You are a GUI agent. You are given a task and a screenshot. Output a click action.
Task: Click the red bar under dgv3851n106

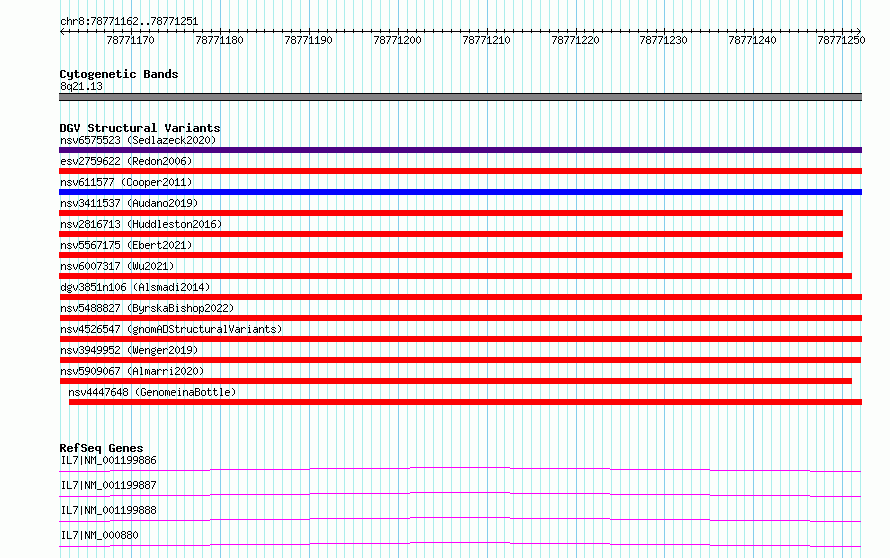(460, 297)
